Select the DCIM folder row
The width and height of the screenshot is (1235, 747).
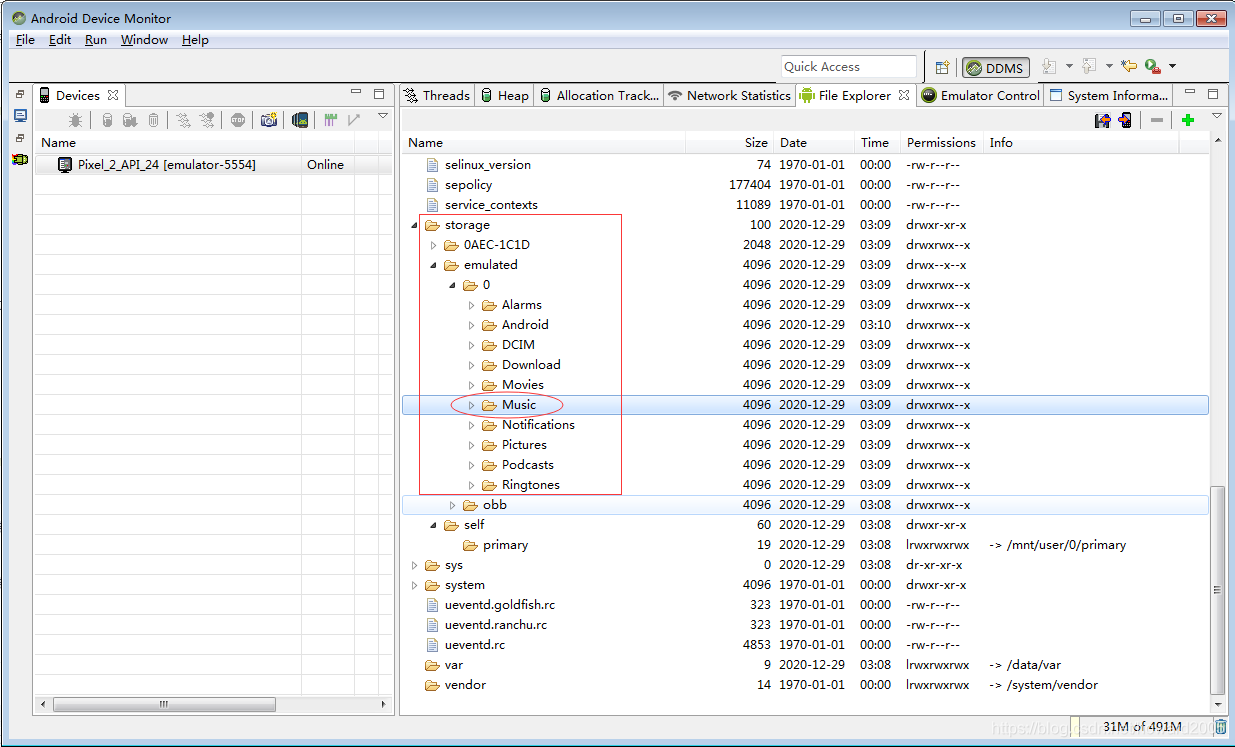coord(805,345)
